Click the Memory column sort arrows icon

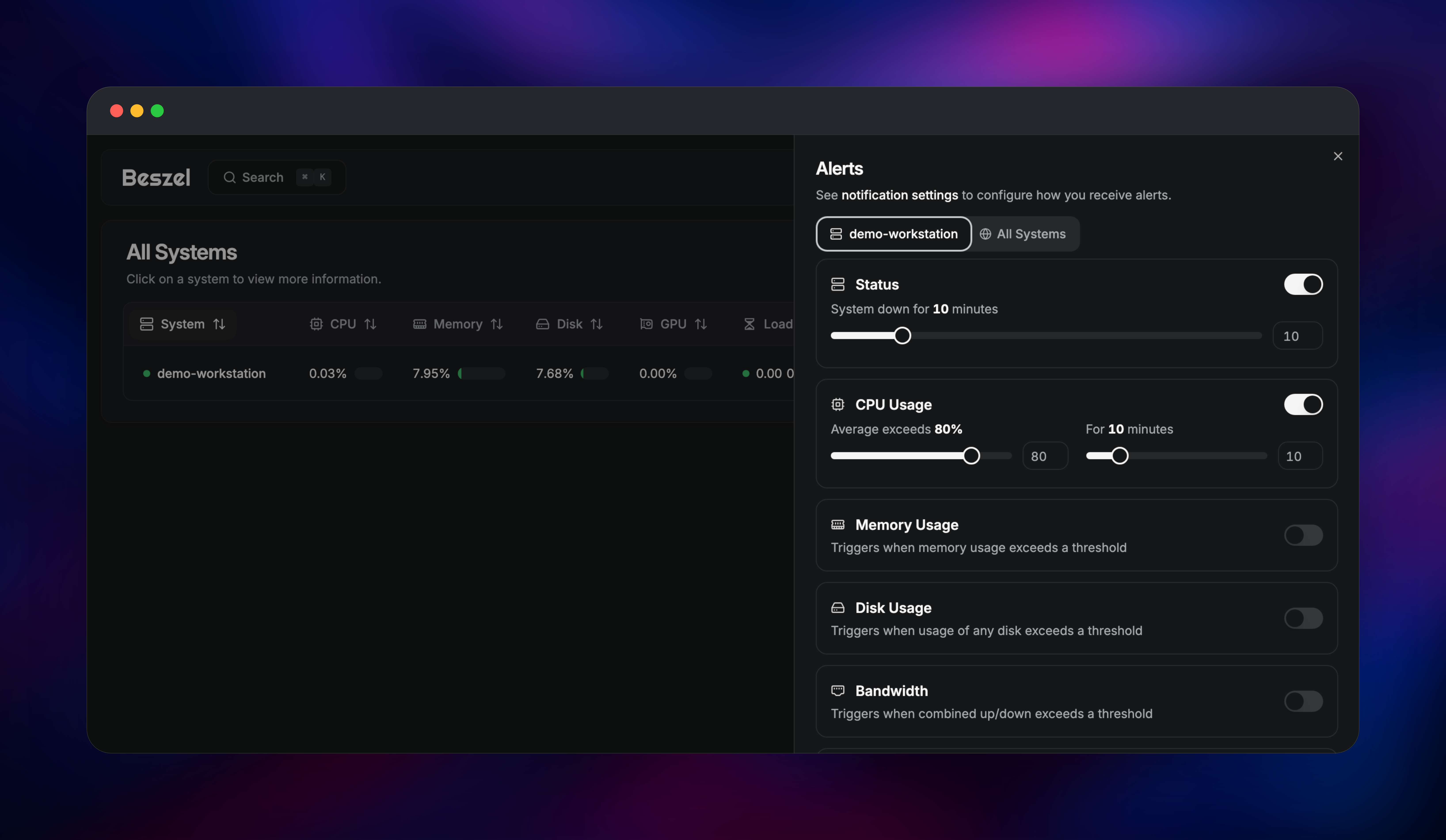pyautogui.click(x=497, y=324)
